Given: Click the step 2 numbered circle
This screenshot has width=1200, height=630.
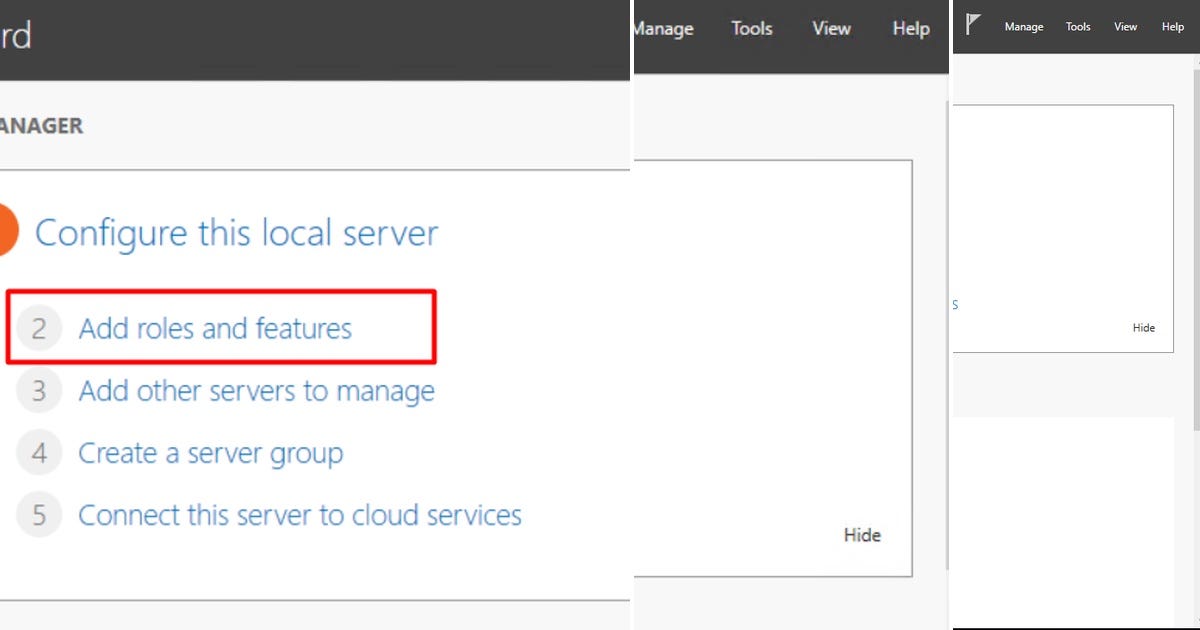Looking at the screenshot, I should [38, 328].
